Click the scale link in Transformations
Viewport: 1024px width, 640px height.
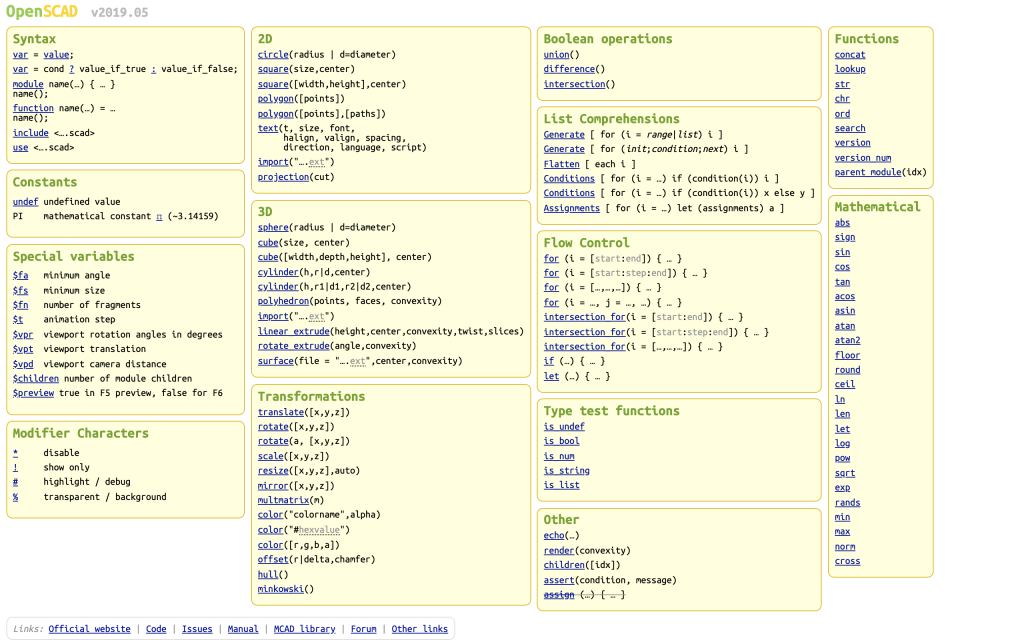(x=270, y=456)
